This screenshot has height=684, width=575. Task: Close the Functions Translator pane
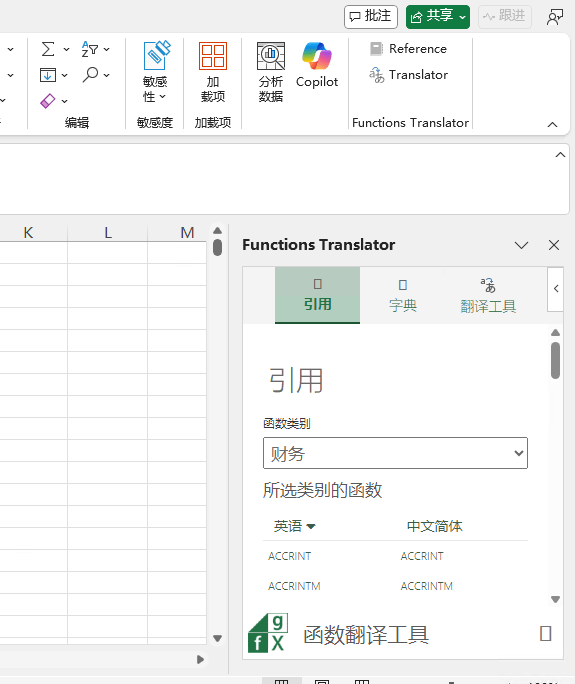tap(554, 245)
